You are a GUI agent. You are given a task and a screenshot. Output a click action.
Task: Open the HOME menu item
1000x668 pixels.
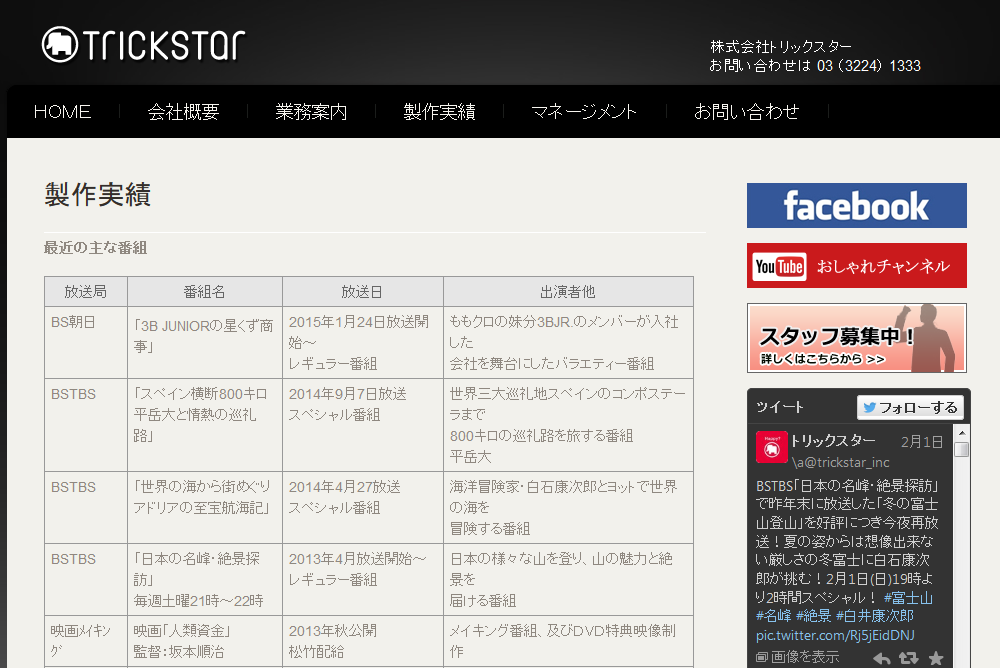coord(62,112)
